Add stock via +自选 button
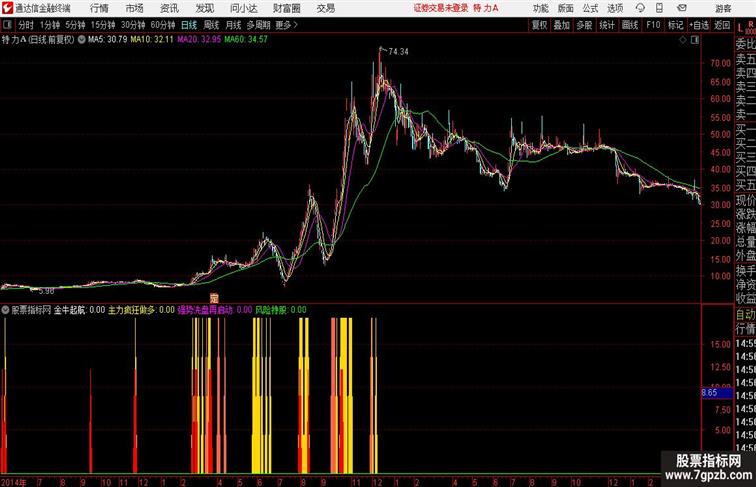The height and width of the screenshot is (487, 756). (x=699, y=25)
